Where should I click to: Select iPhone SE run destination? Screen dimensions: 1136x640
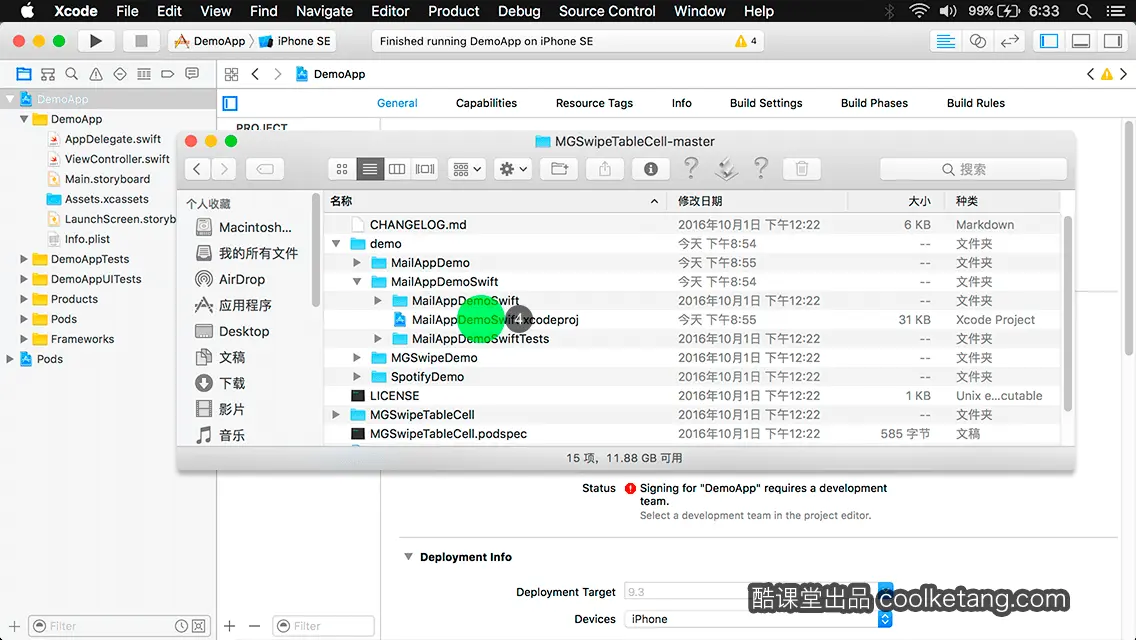(296, 41)
